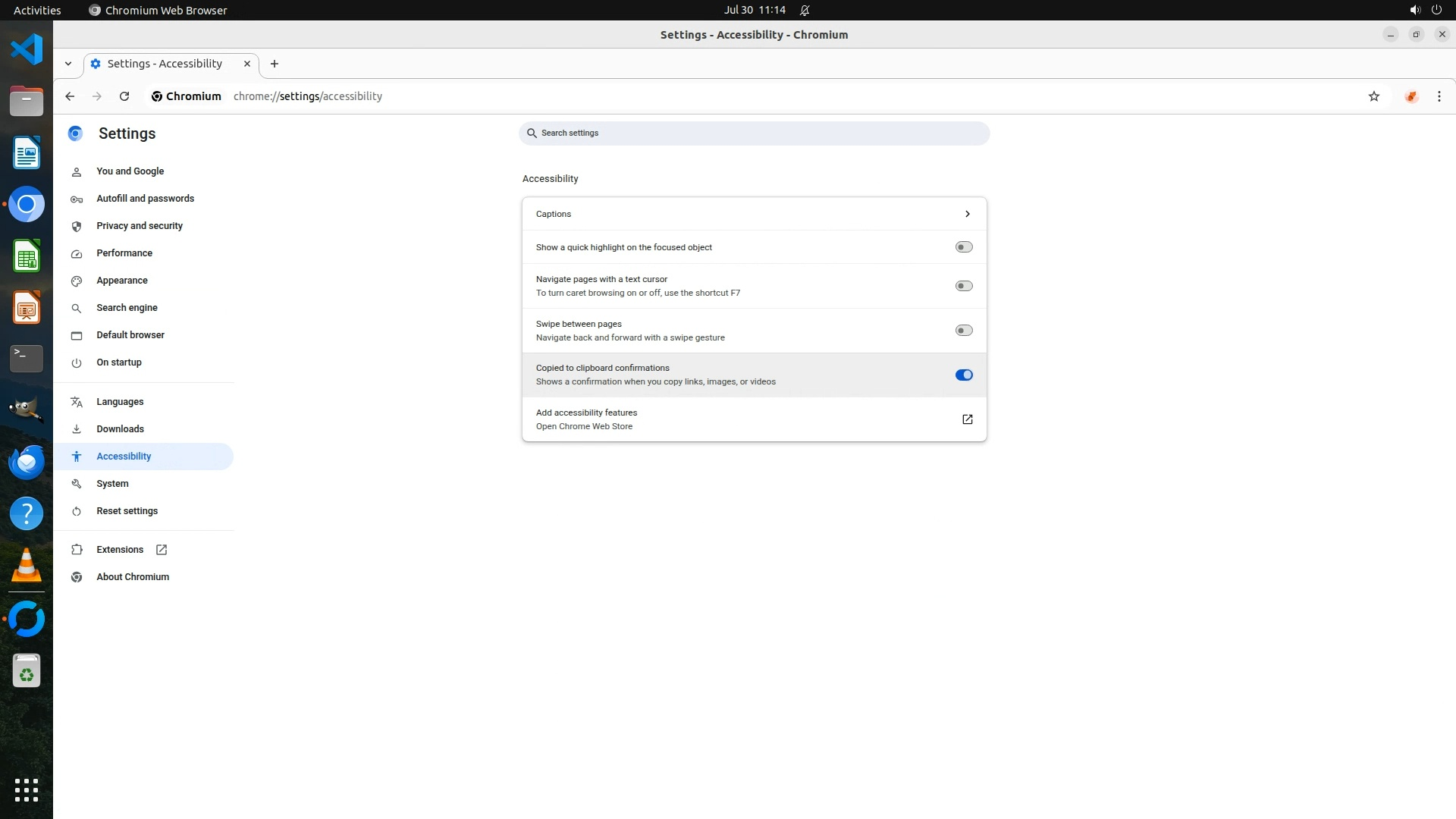Open About Chromium page
Viewport: 1456px width, 819px height.
(133, 577)
